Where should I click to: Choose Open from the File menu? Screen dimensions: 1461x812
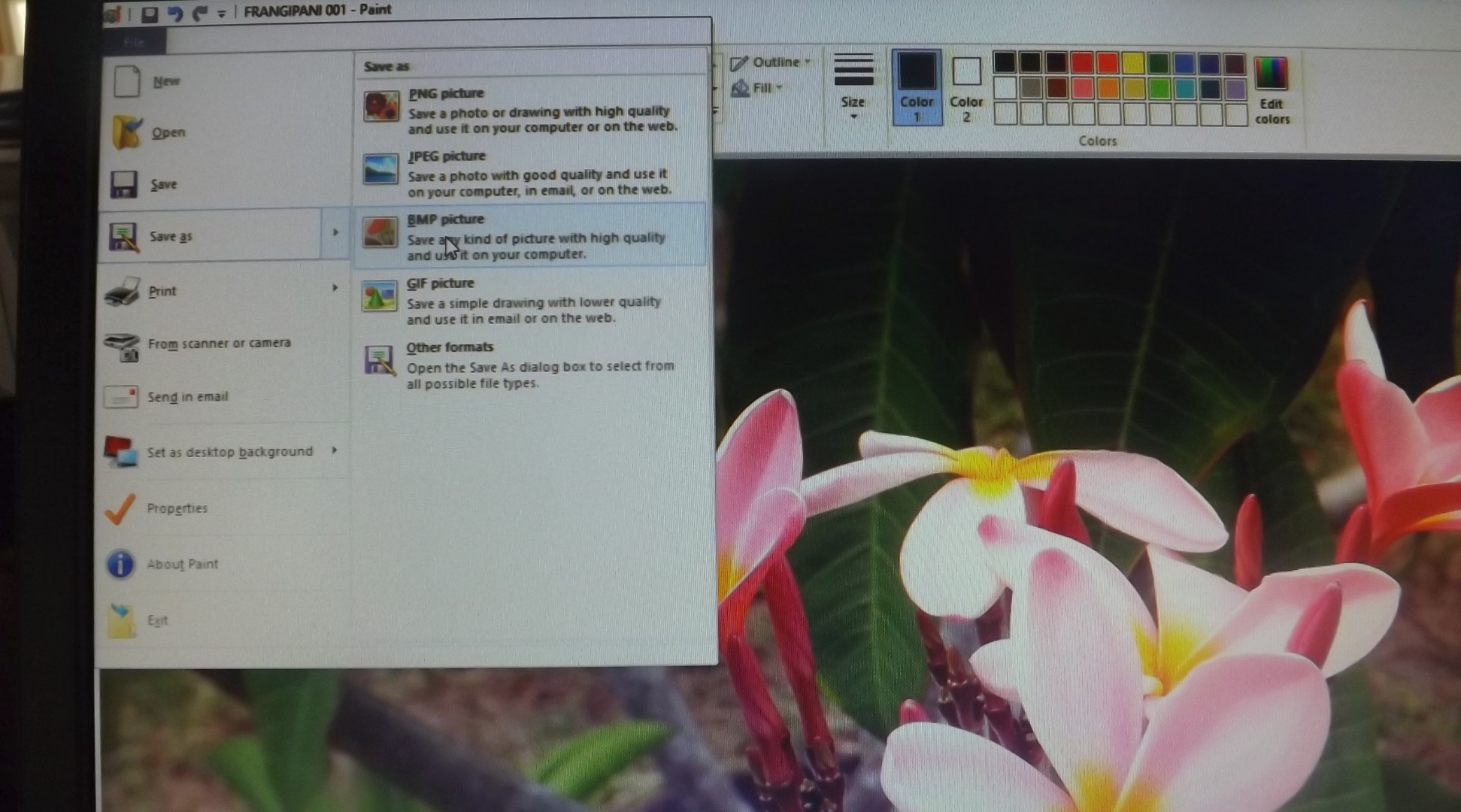click(226, 132)
